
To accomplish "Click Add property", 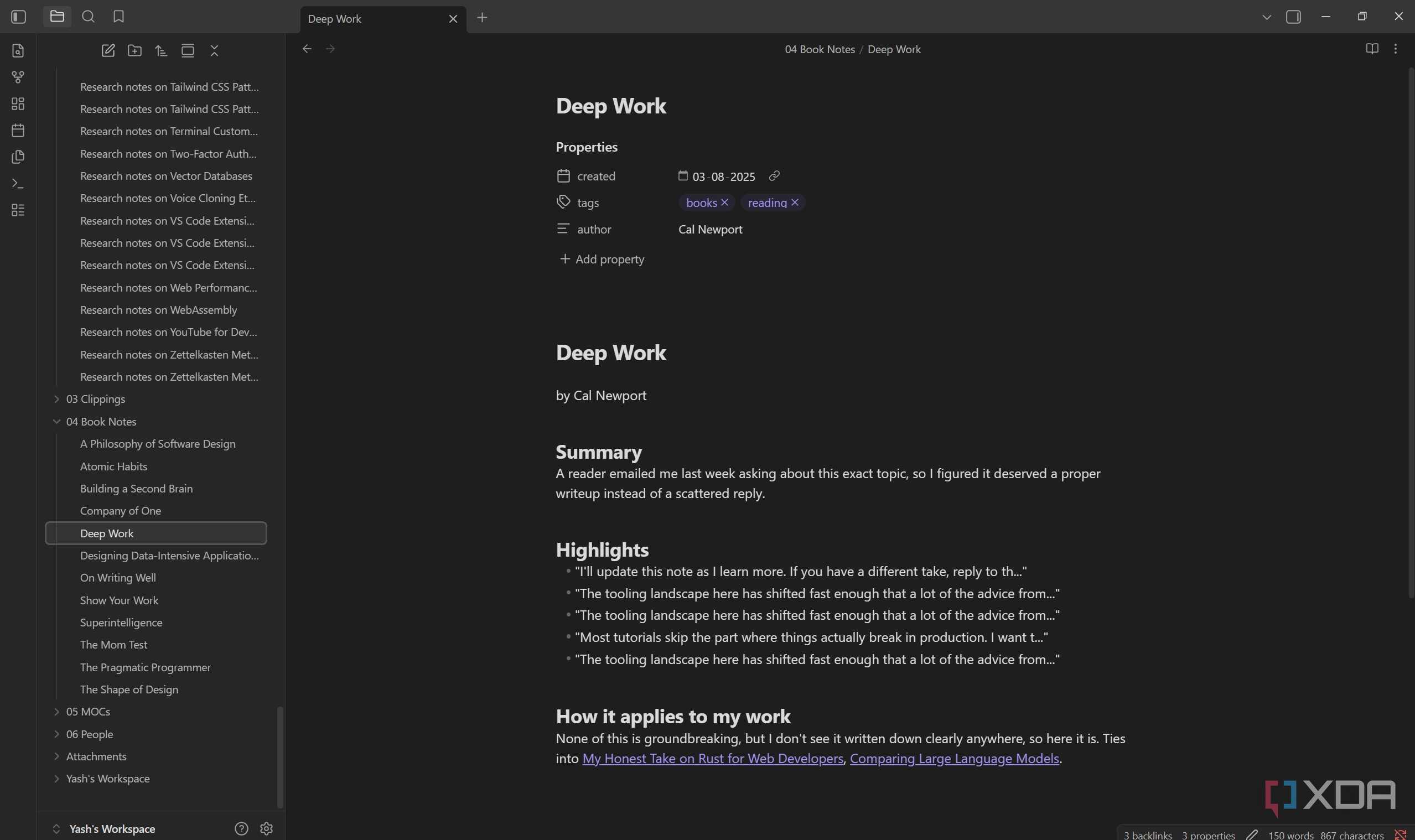I will coord(602,259).
